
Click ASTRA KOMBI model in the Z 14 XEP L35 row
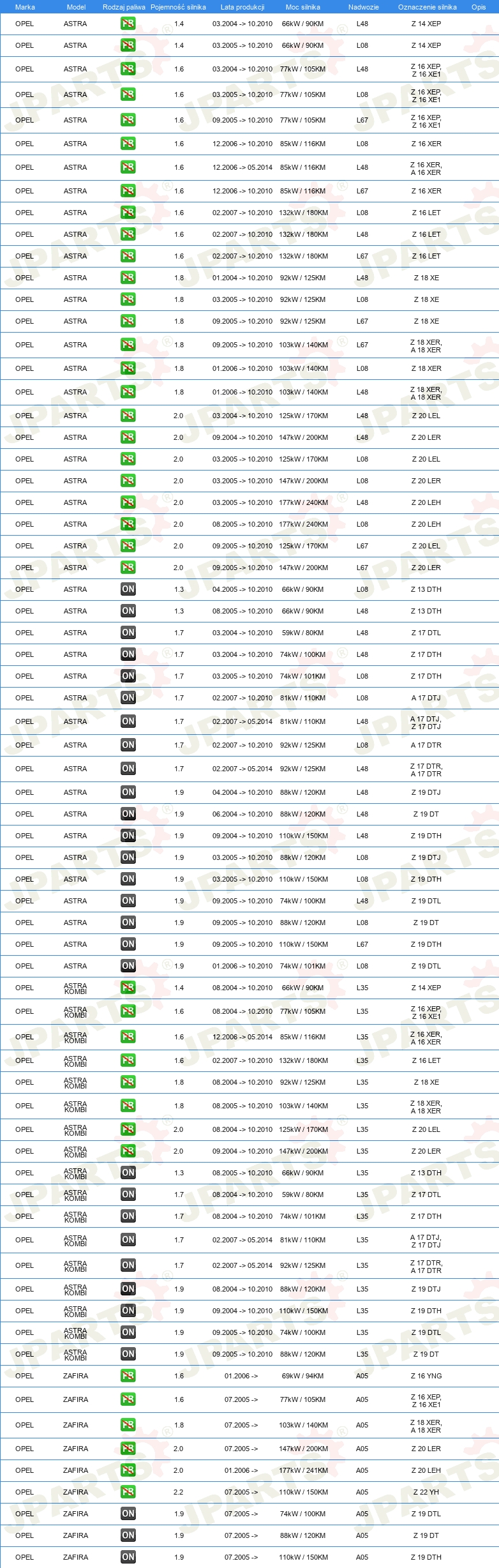pyautogui.click(x=75, y=988)
